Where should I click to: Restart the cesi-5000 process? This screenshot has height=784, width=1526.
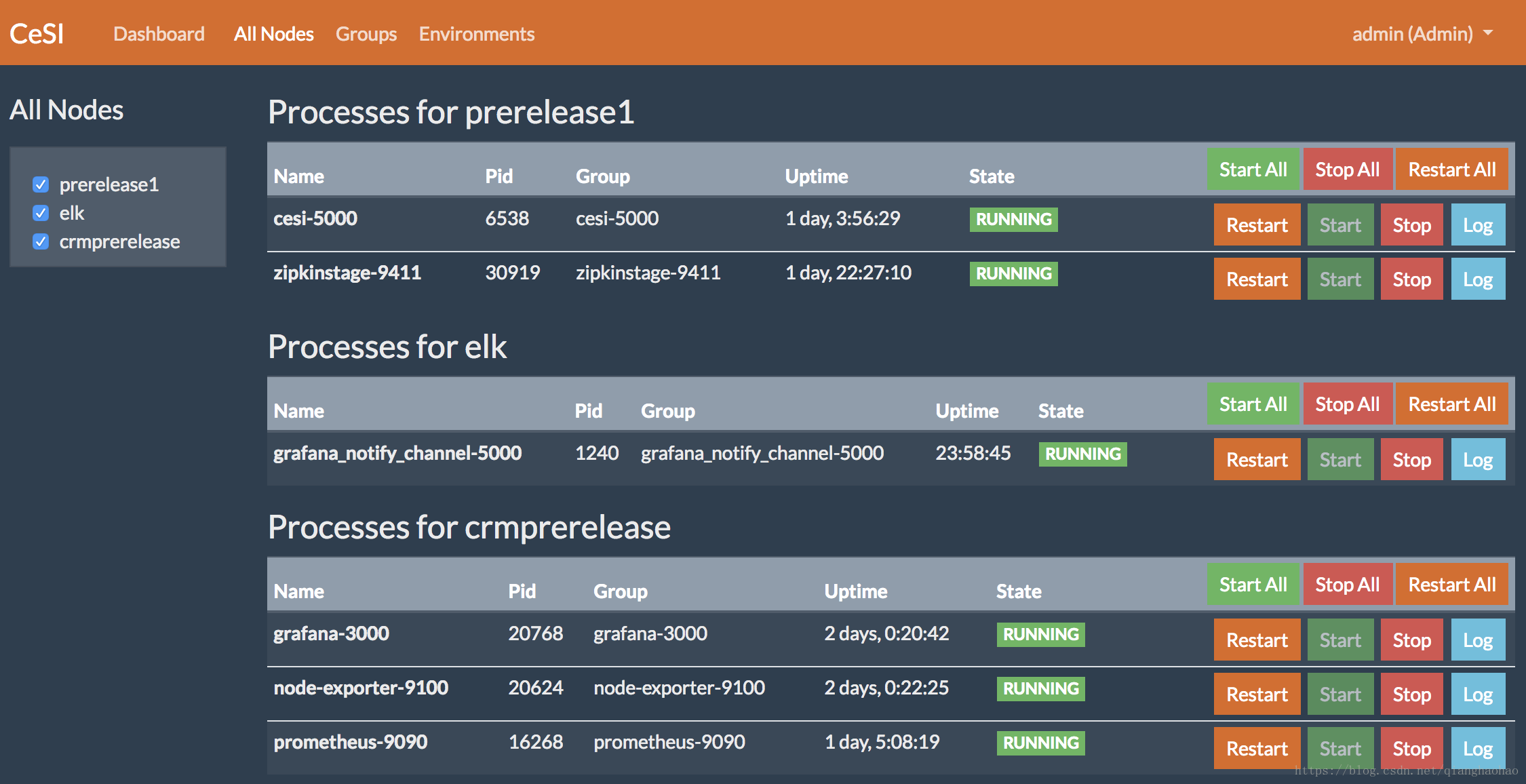pos(1257,224)
